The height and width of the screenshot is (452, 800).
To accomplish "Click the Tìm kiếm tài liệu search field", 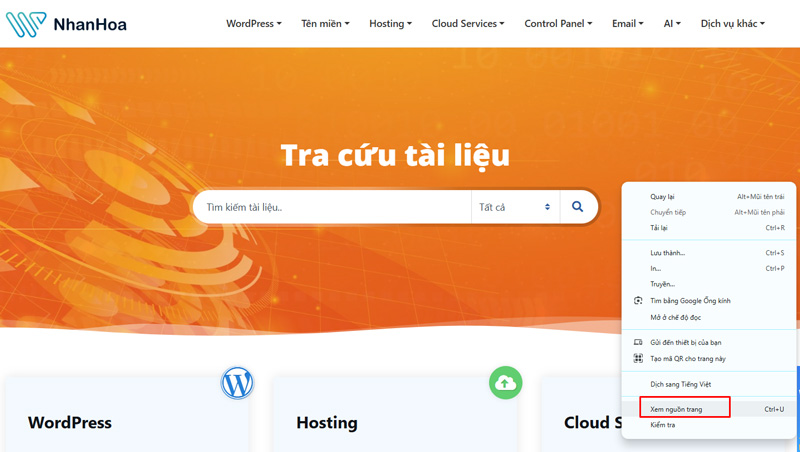I will [x=332, y=207].
